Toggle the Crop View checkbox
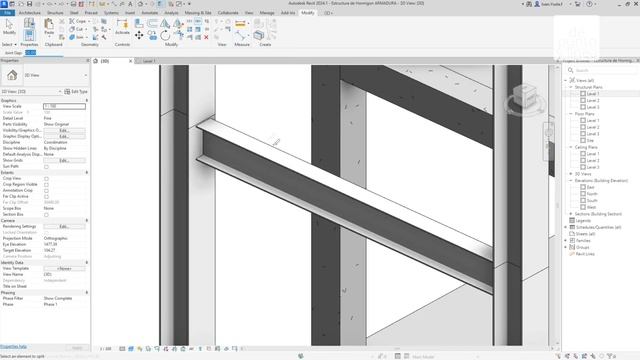The height and width of the screenshot is (360, 640). tap(46, 178)
